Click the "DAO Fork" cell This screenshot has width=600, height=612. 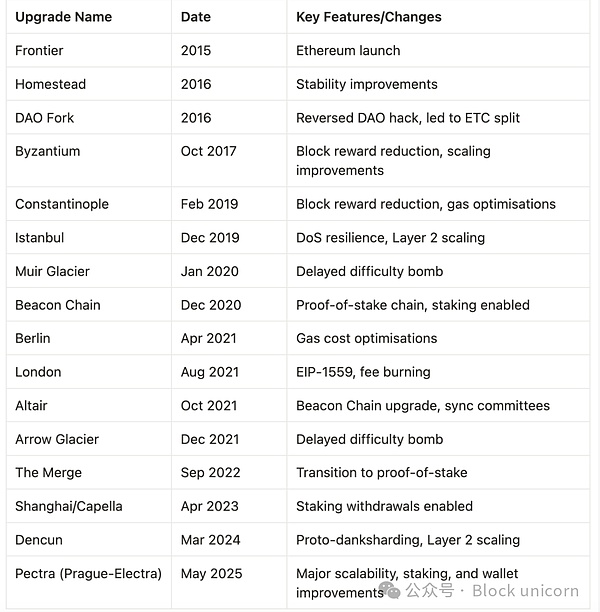45,118
